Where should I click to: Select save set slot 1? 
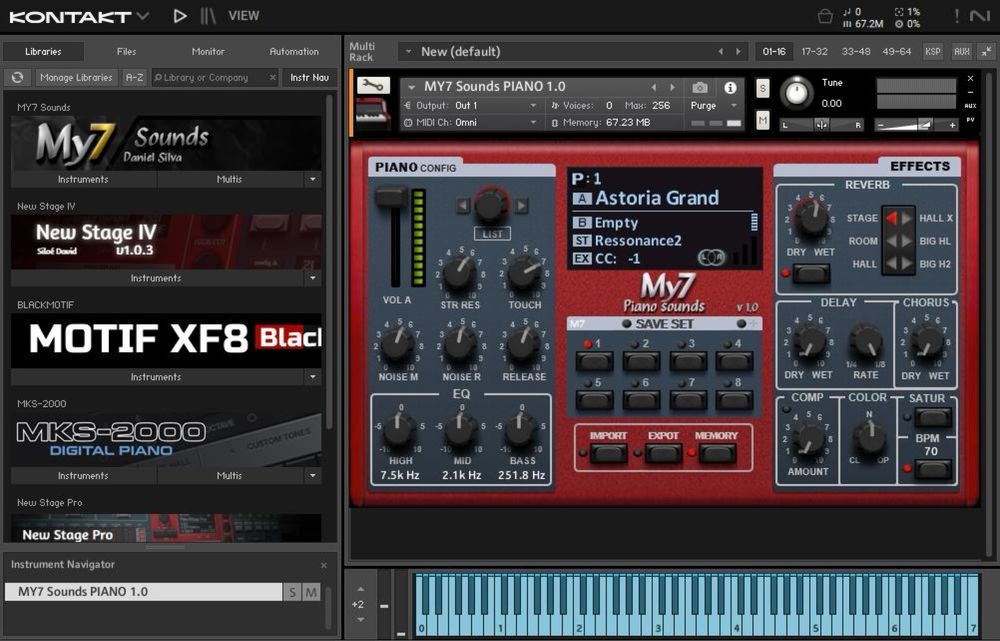[x=594, y=362]
